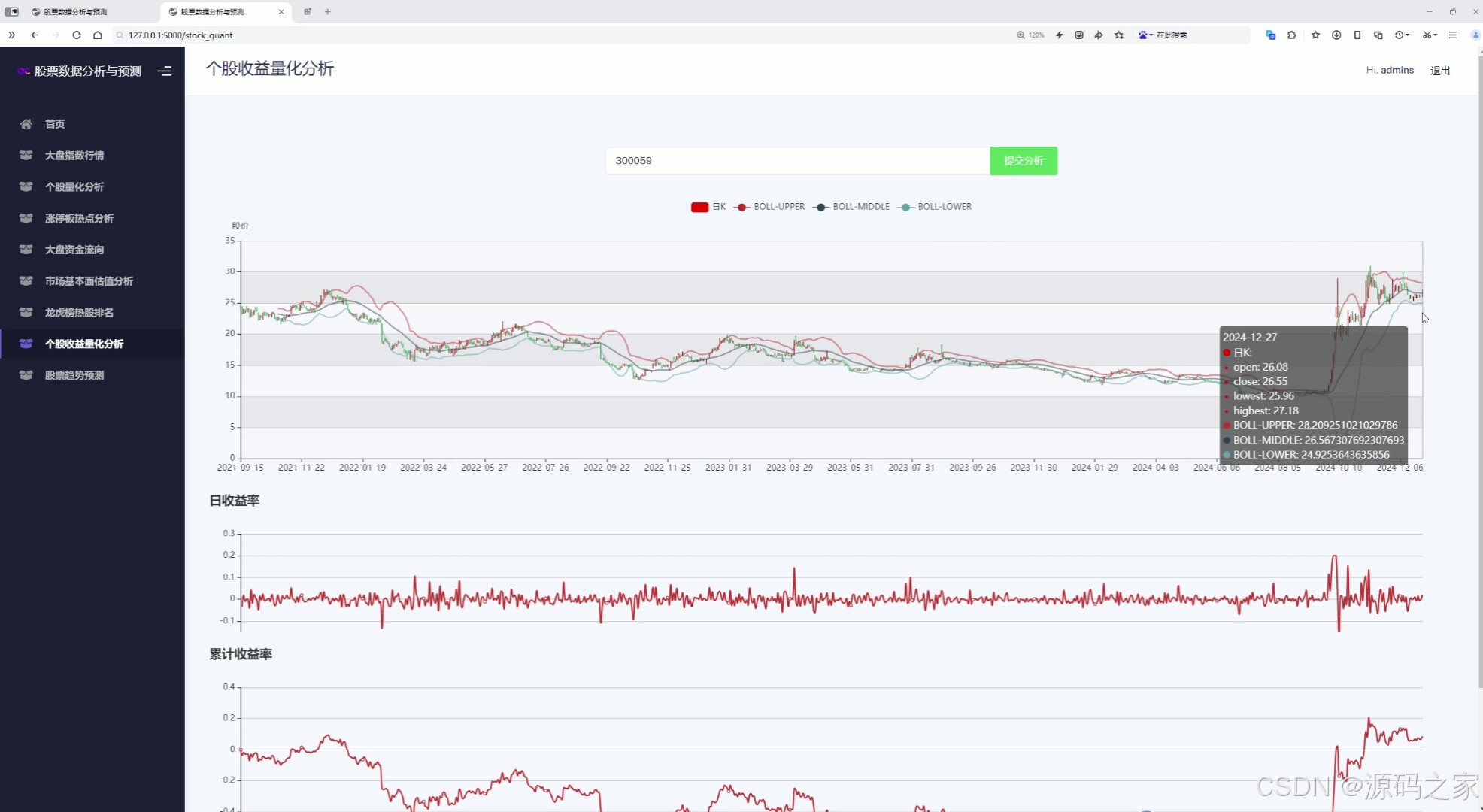The width and height of the screenshot is (1483, 812).
Task: Click the 退出 logout link
Action: [x=1439, y=71]
